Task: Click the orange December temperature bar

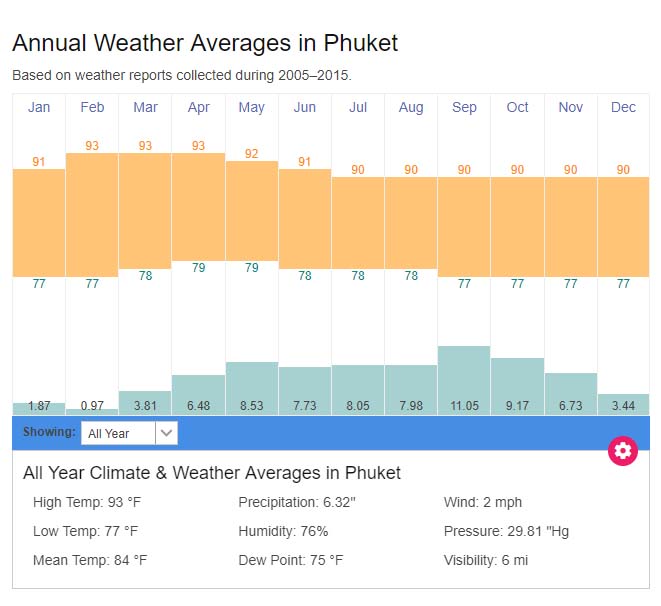Action: point(623,227)
